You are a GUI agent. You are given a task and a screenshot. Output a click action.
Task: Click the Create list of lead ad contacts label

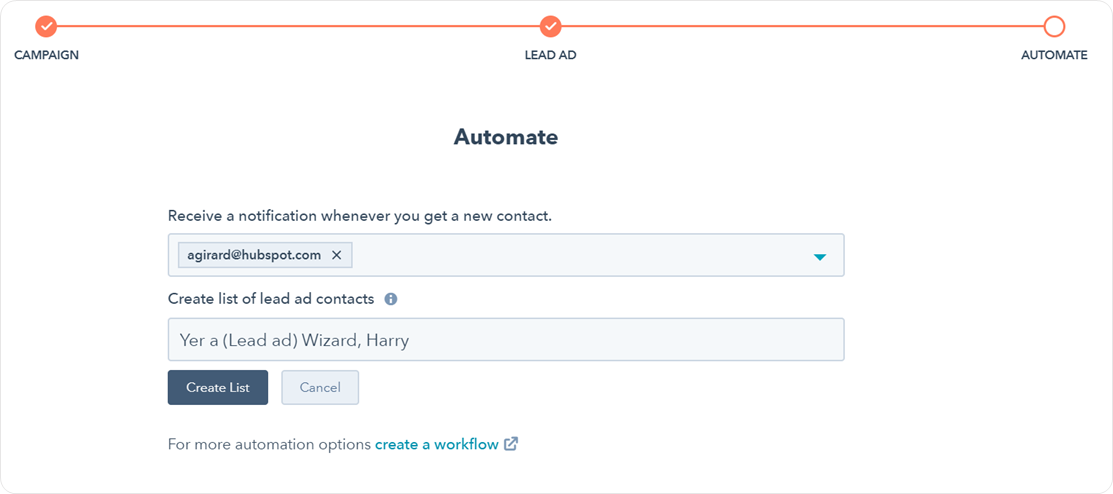point(271,299)
